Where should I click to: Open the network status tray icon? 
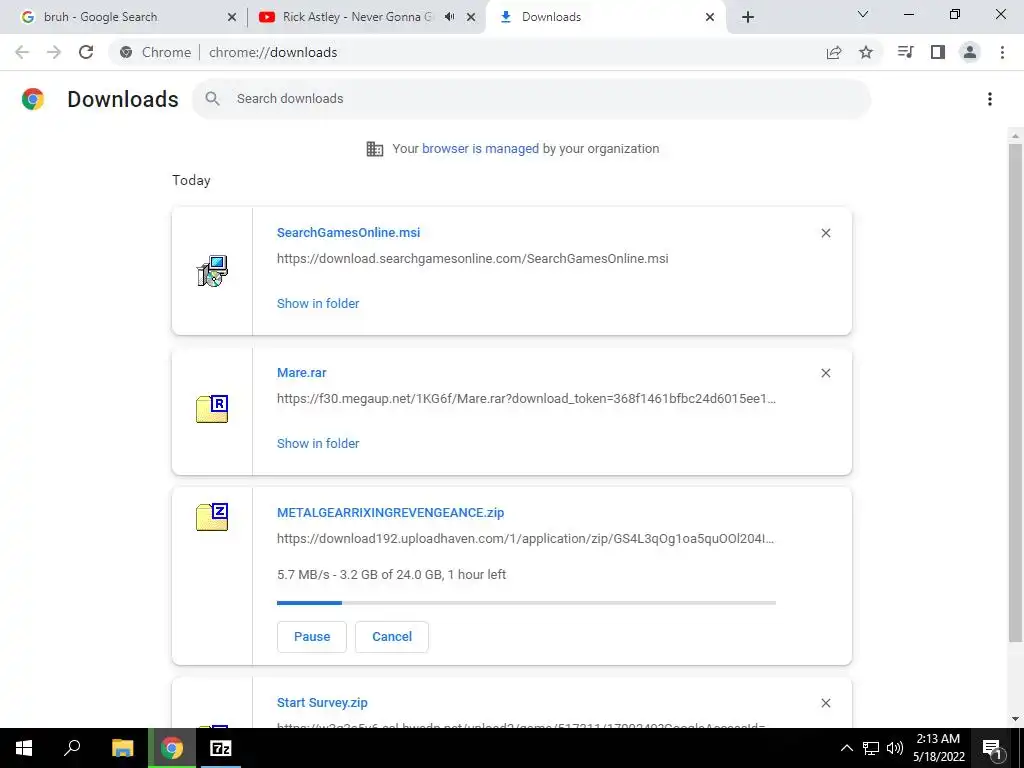(x=871, y=748)
